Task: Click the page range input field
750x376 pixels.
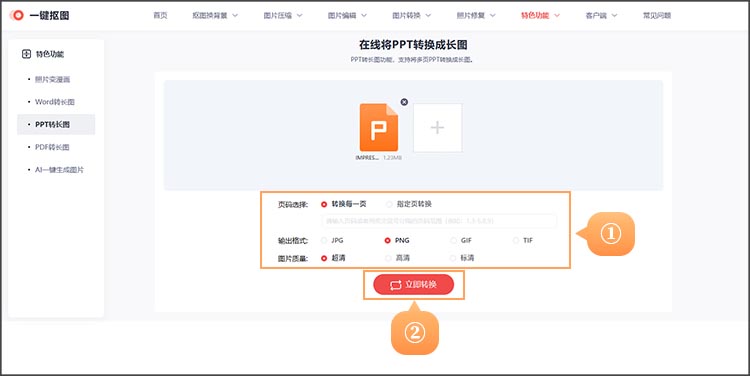Action: click(x=439, y=221)
